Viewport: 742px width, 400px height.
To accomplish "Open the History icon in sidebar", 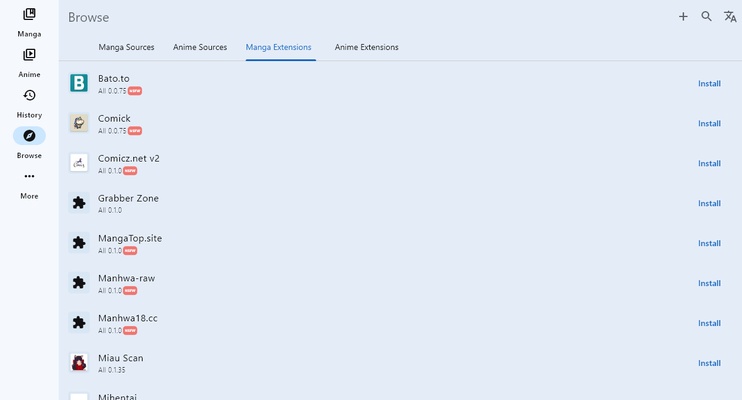I will tap(29, 95).
